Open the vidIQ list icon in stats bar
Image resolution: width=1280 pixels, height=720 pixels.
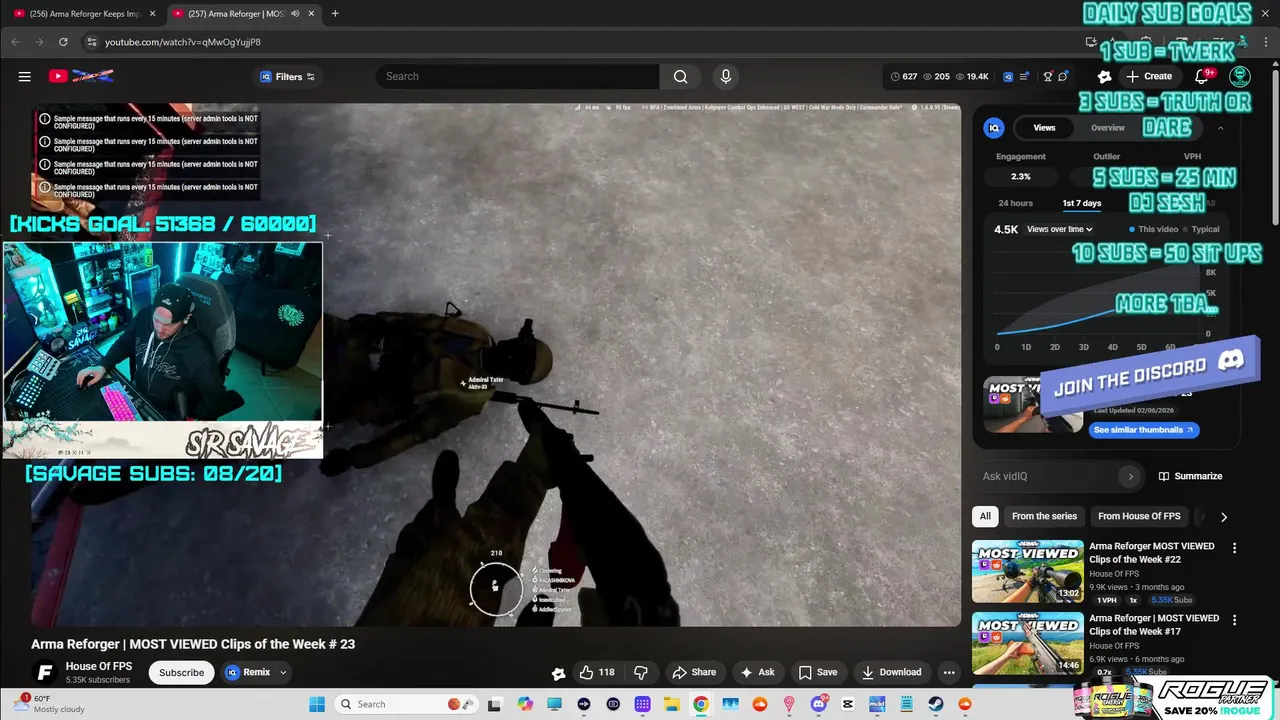pyautogui.click(x=1025, y=76)
